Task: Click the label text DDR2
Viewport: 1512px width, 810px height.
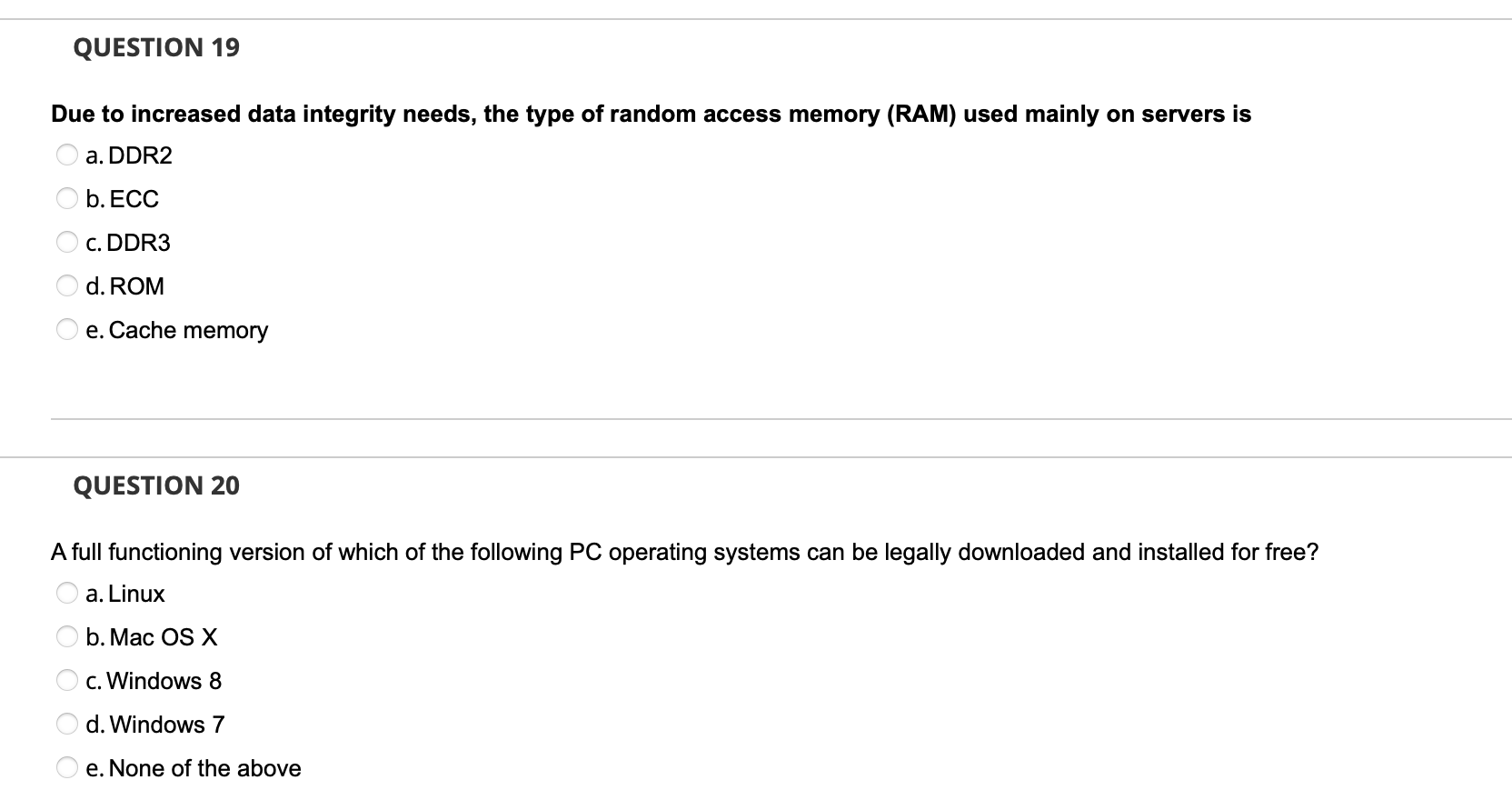Action: coord(139,155)
